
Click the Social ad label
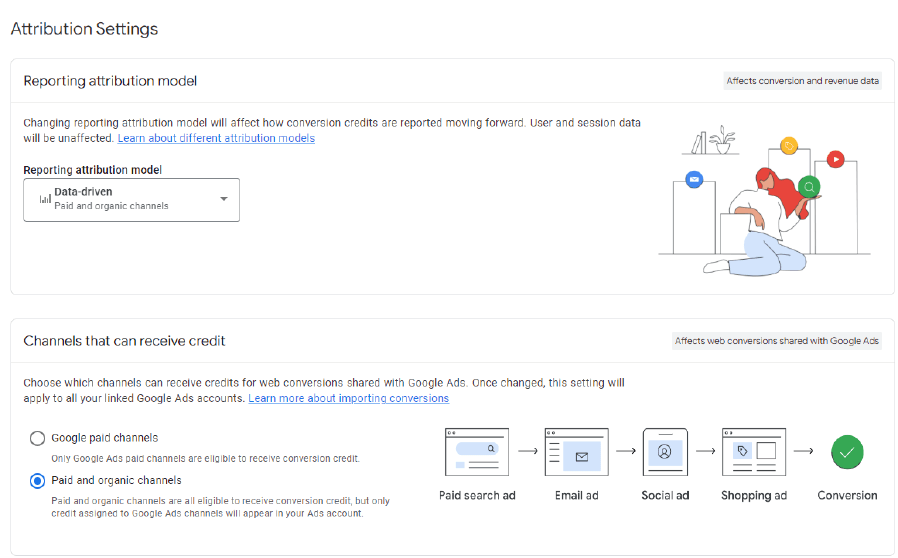pos(665,496)
